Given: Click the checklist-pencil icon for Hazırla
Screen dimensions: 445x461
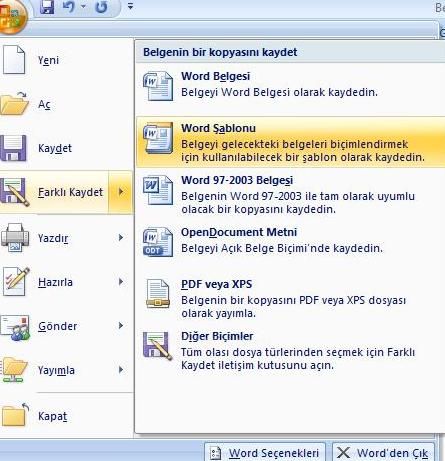Looking at the screenshot, I should (x=16, y=282).
